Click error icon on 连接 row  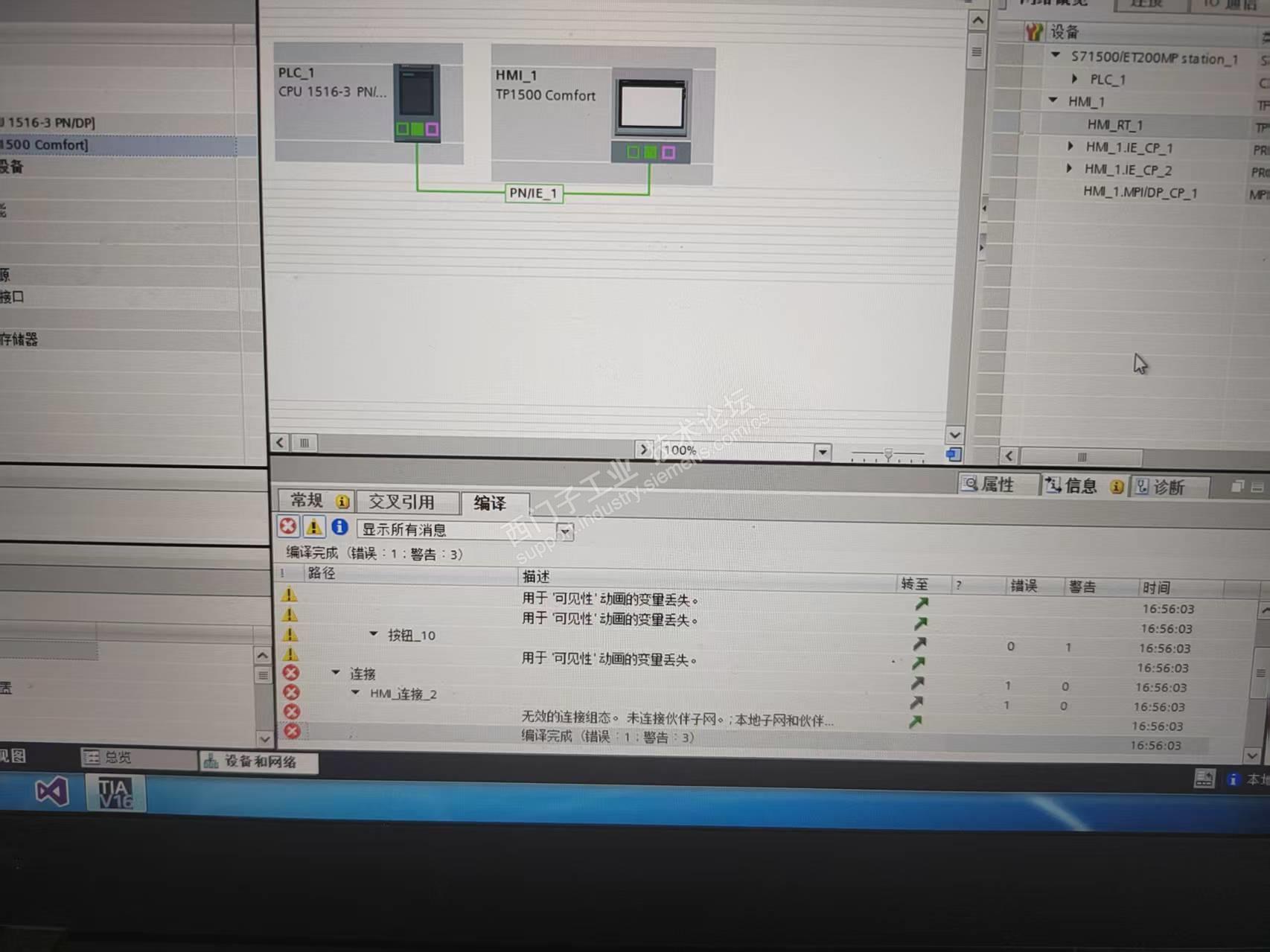pos(291,673)
